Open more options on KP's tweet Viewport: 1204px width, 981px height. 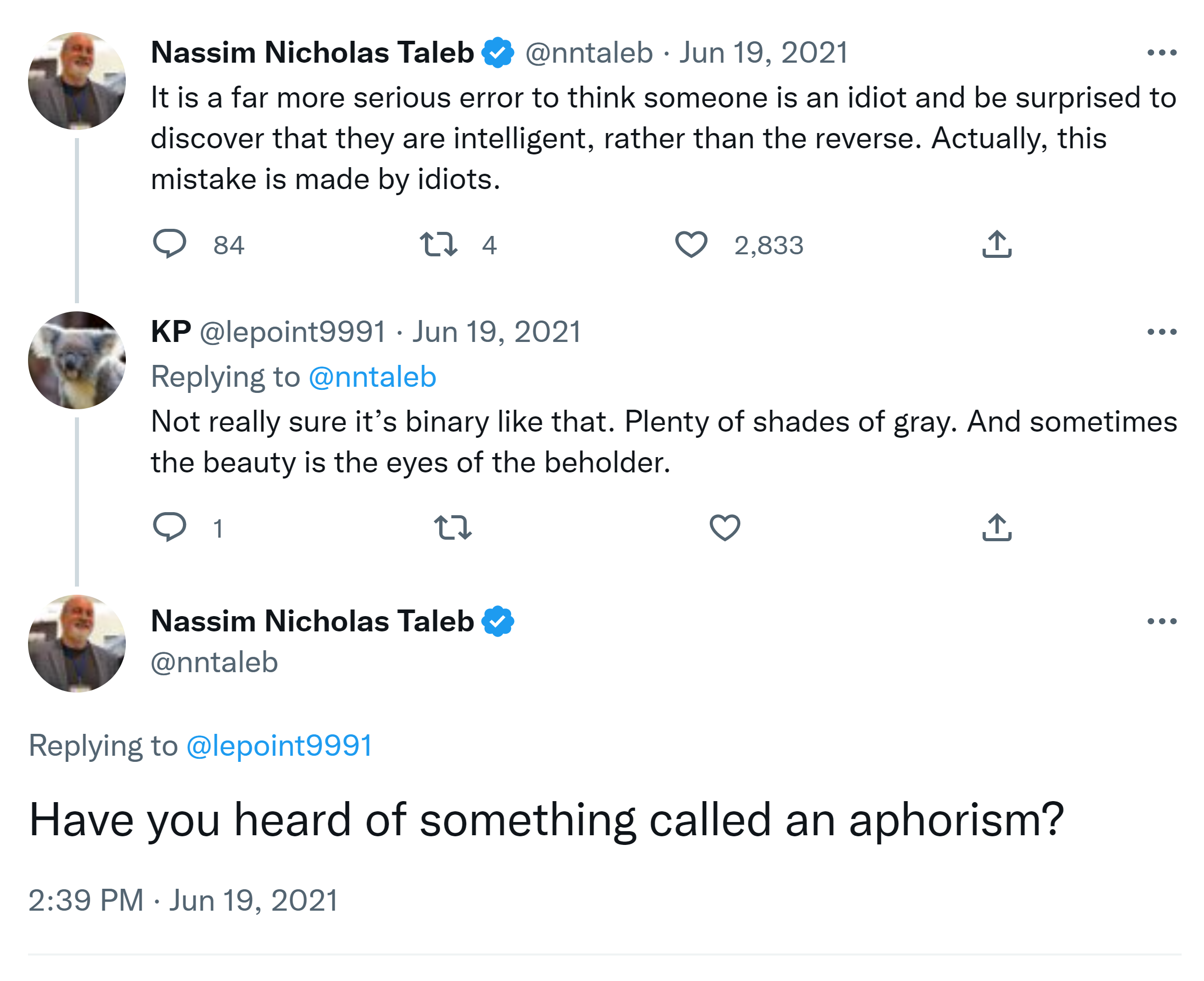click(x=1162, y=332)
